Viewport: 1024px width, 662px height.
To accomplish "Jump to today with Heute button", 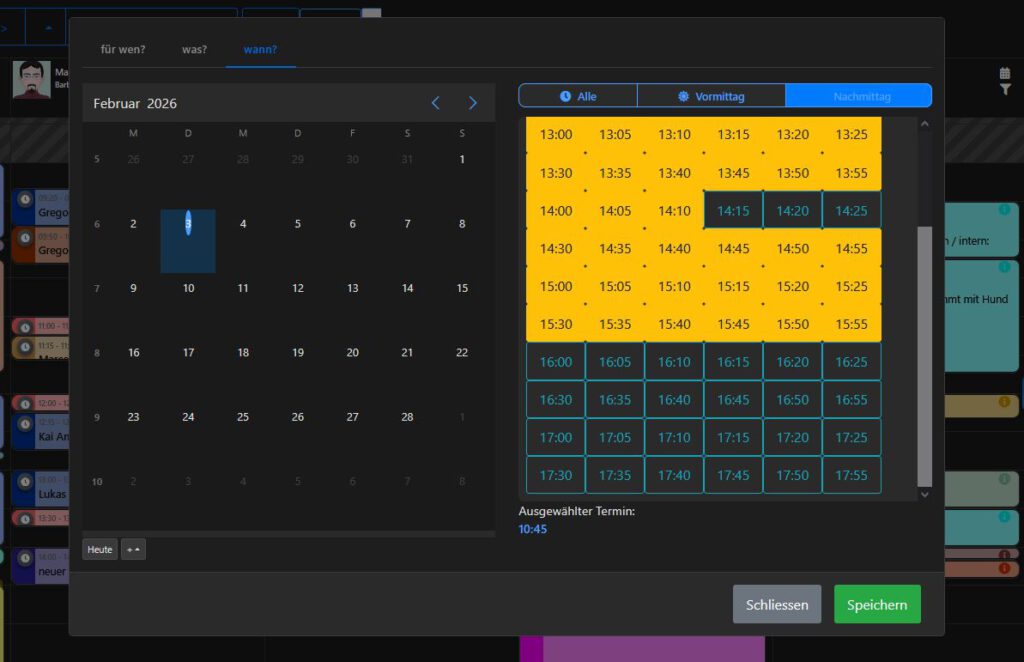I will click(x=100, y=550).
